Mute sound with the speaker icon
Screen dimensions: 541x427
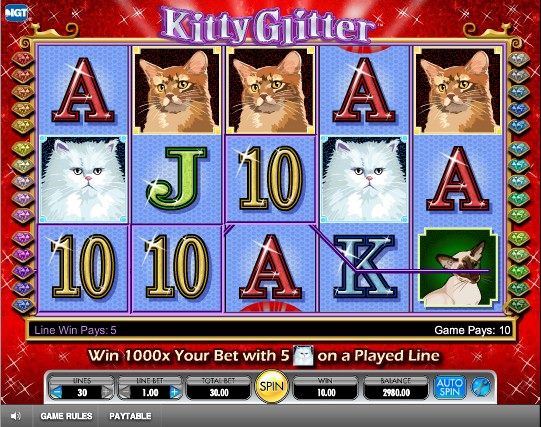click(16, 416)
